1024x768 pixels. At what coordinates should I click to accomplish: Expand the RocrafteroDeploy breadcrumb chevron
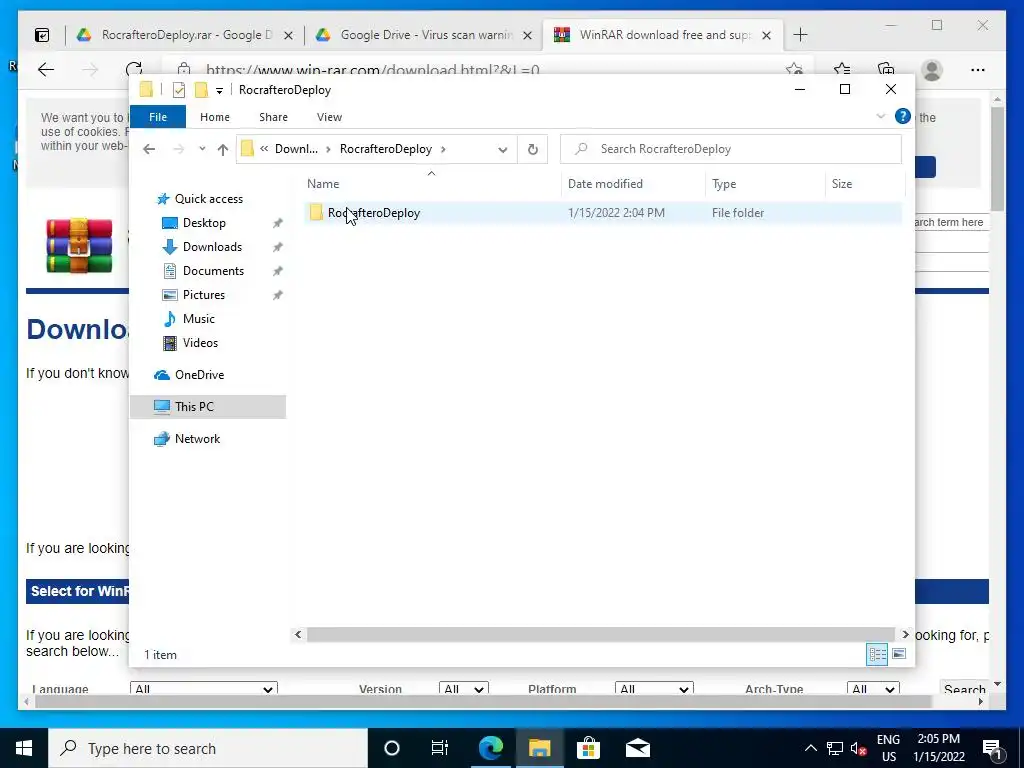tap(443, 150)
